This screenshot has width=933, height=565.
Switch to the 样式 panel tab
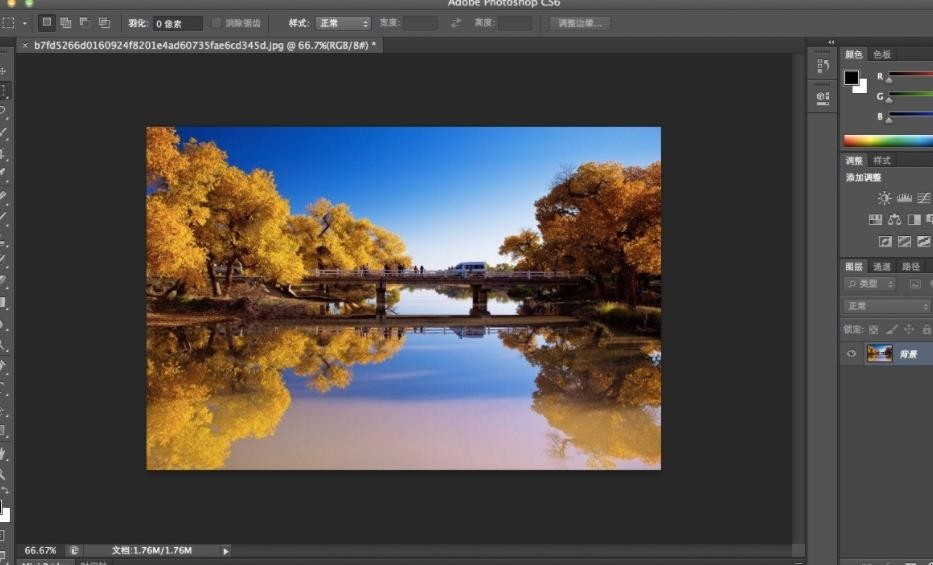pos(881,161)
